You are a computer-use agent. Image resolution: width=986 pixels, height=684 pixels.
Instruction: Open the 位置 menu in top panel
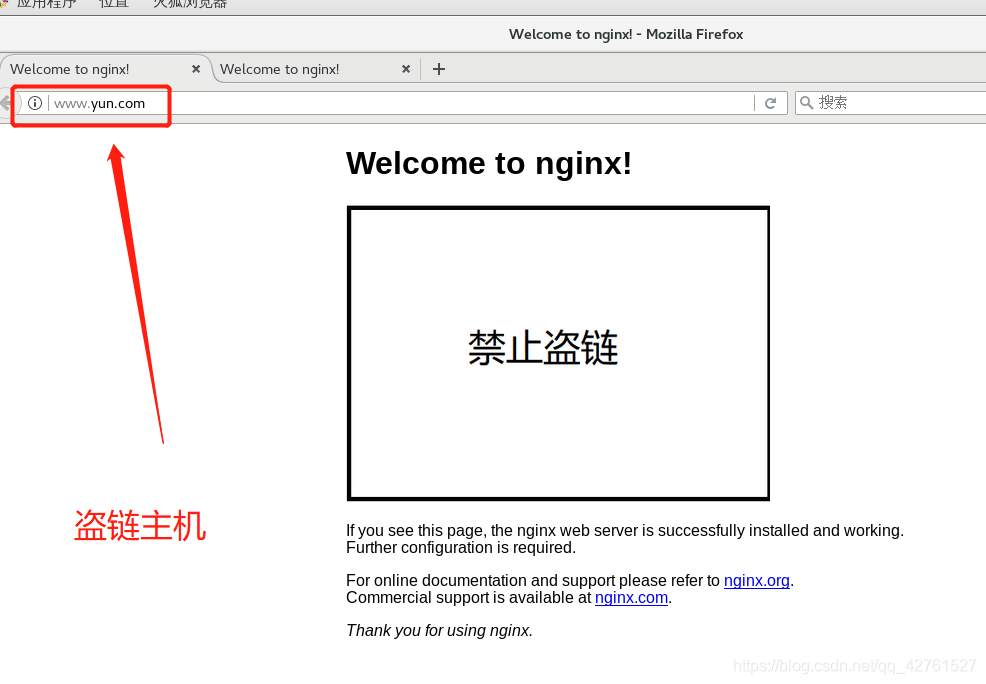pyautogui.click(x=114, y=4)
